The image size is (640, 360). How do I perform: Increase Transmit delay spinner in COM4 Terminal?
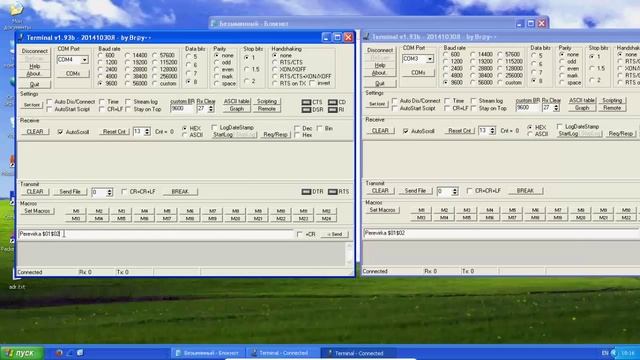109,190
